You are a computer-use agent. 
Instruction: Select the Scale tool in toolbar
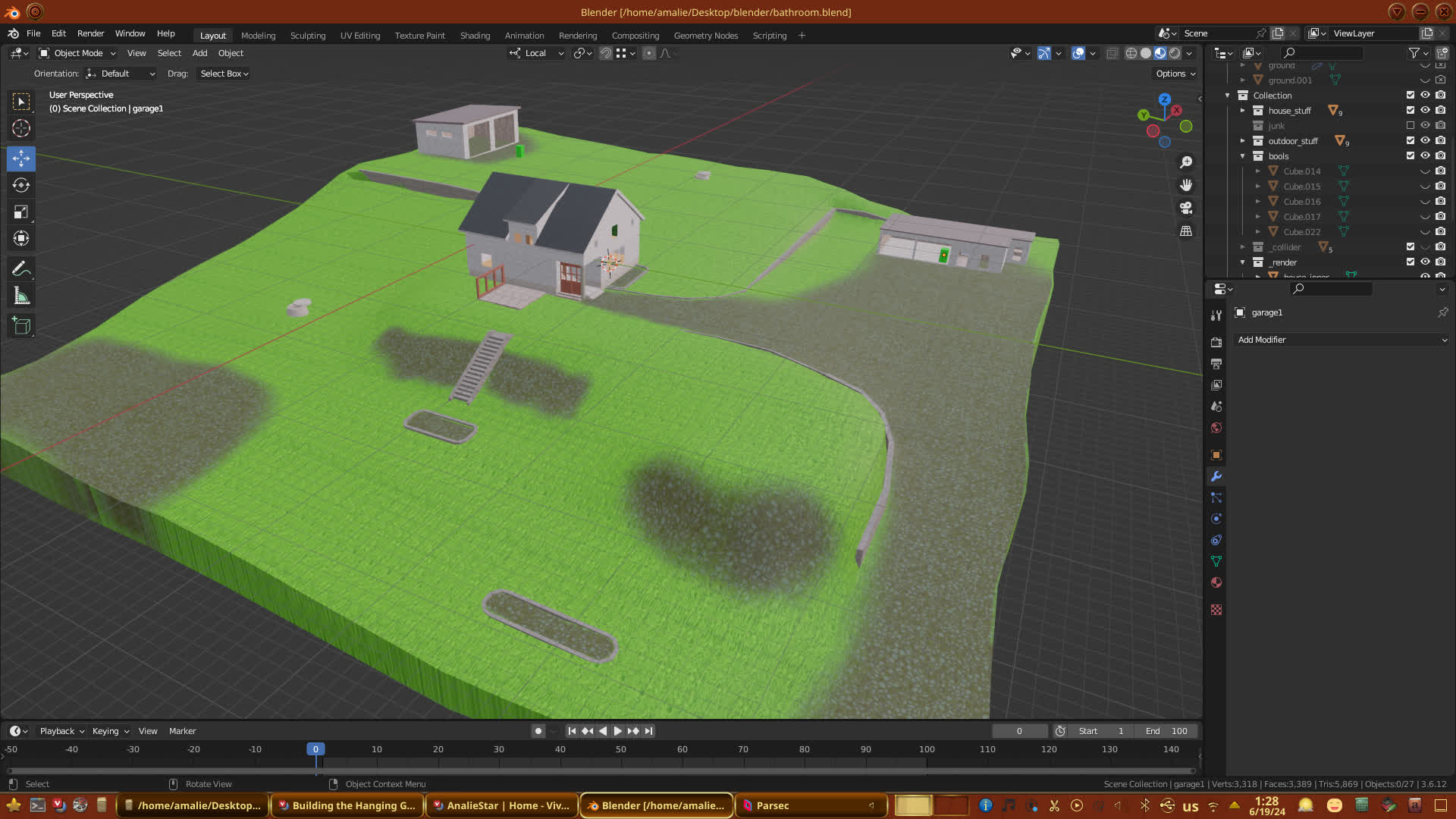click(21, 212)
